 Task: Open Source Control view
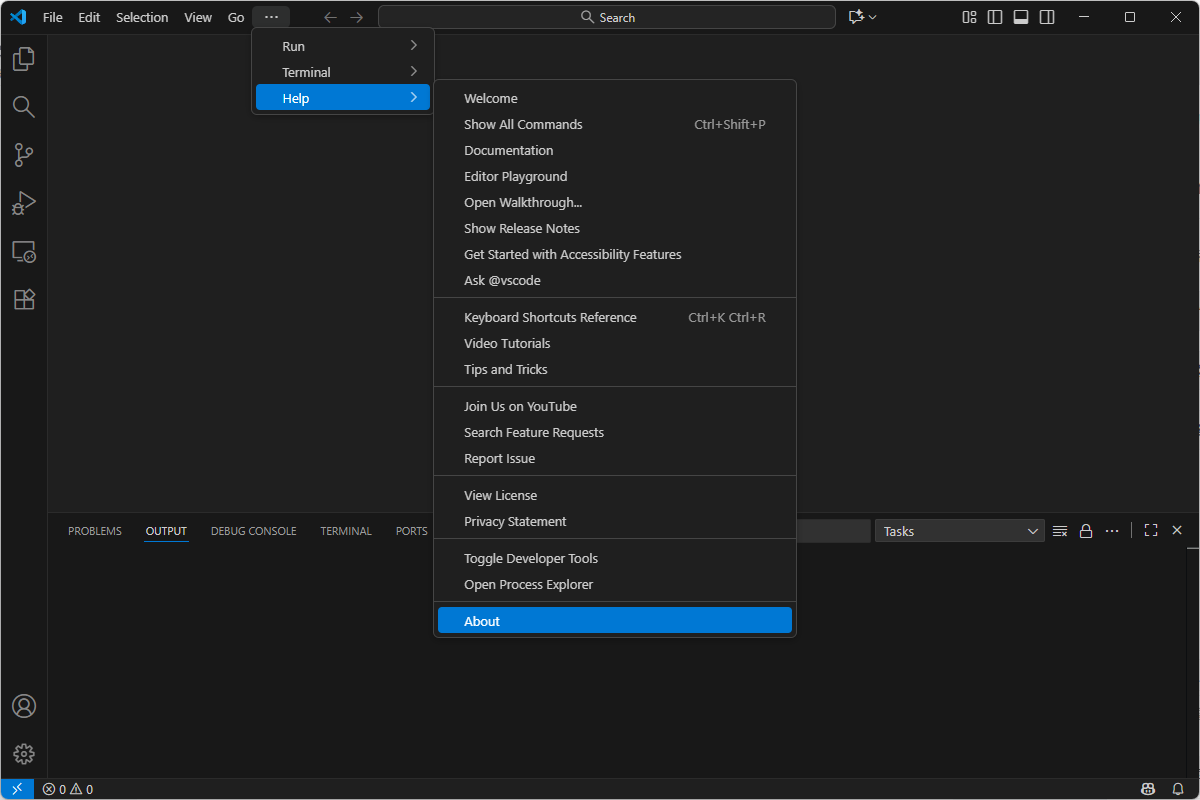24,155
